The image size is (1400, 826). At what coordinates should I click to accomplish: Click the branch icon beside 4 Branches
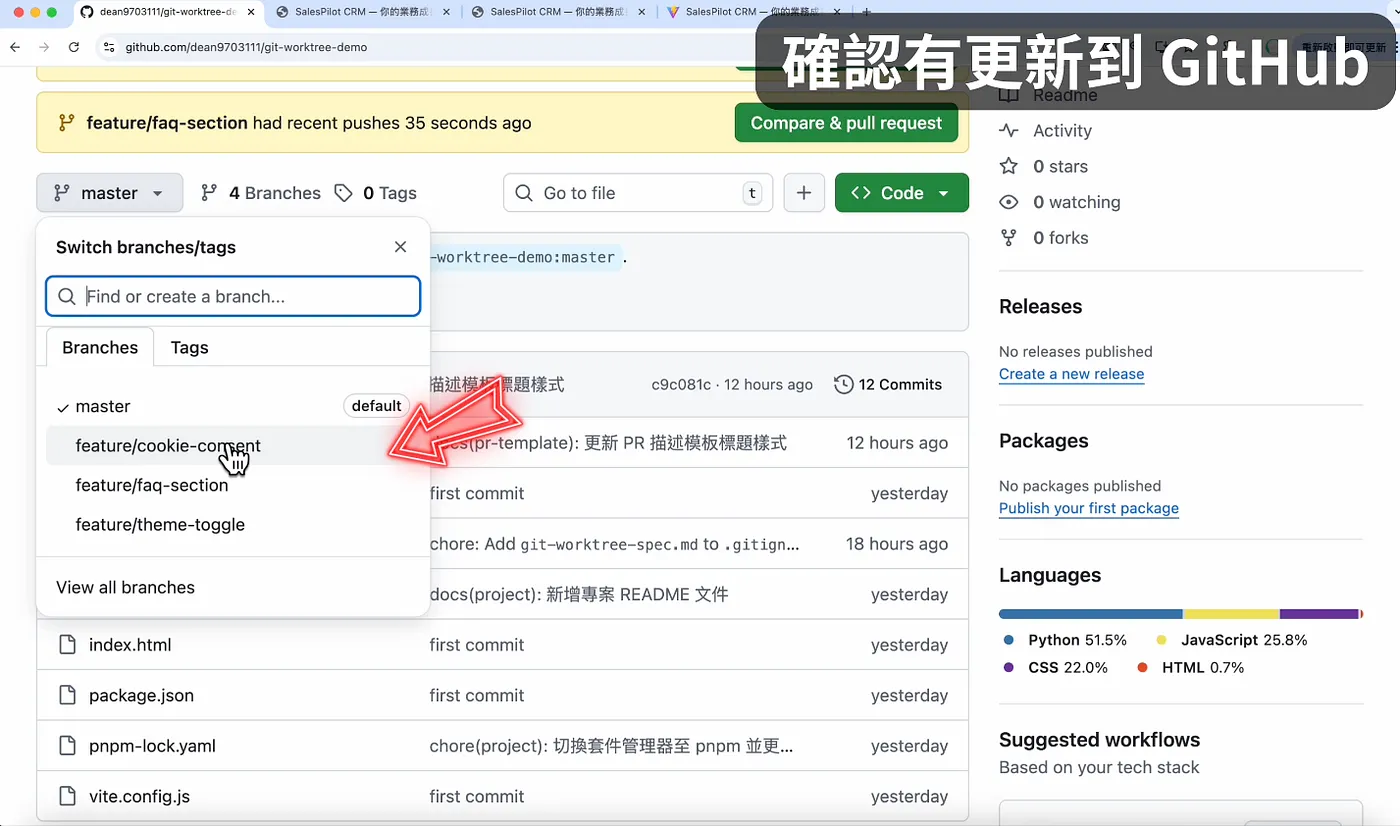[209, 193]
